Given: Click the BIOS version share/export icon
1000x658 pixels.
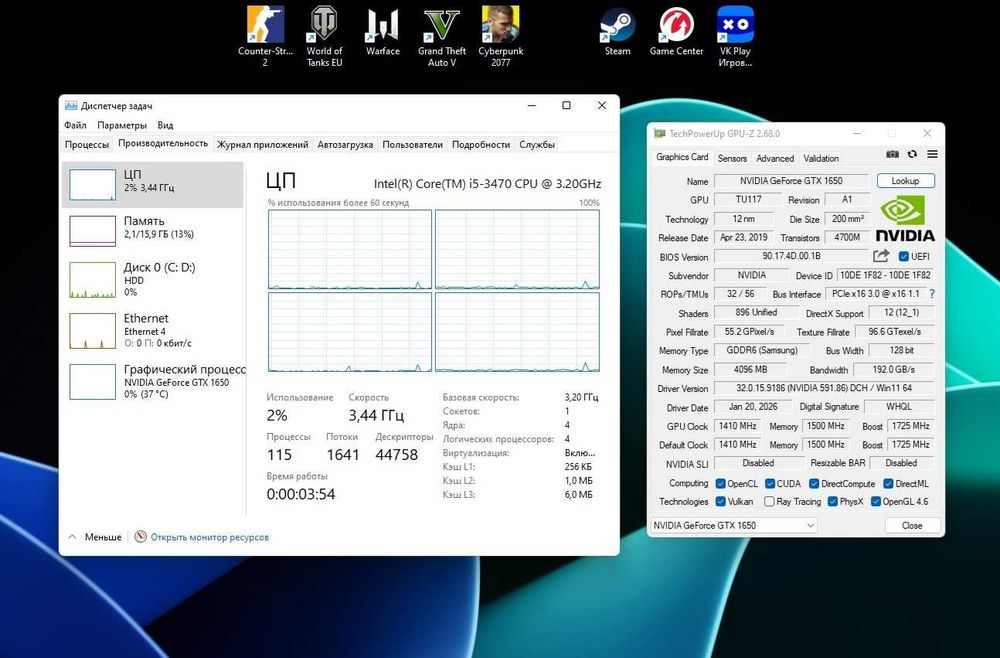Looking at the screenshot, I should (881, 256).
